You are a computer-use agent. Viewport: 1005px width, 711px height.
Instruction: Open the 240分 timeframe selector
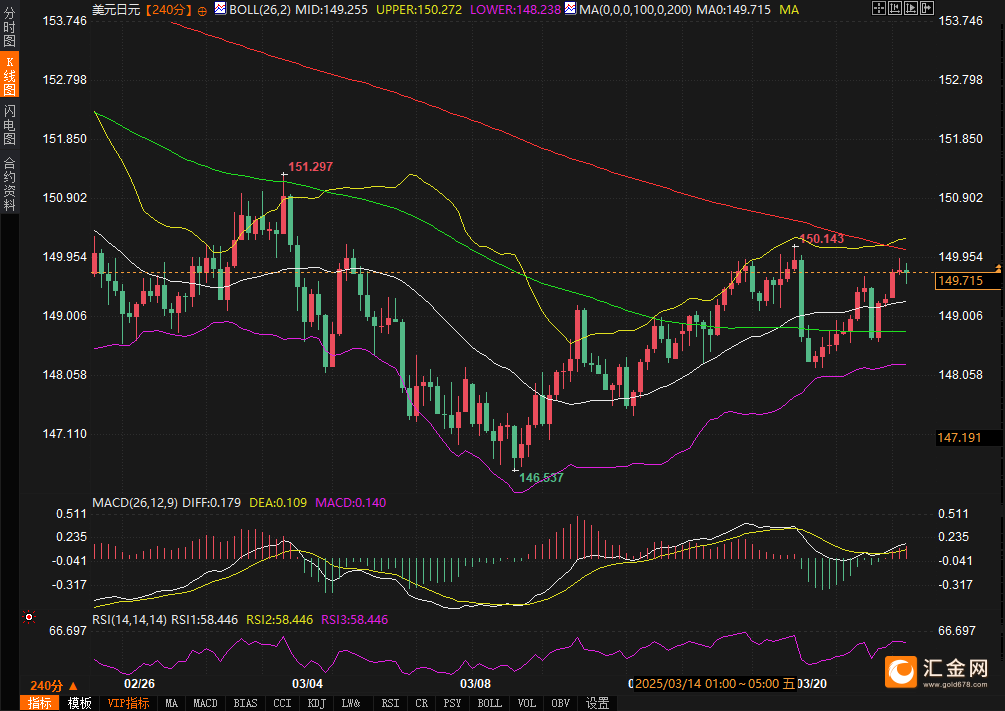(x=54, y=685)
